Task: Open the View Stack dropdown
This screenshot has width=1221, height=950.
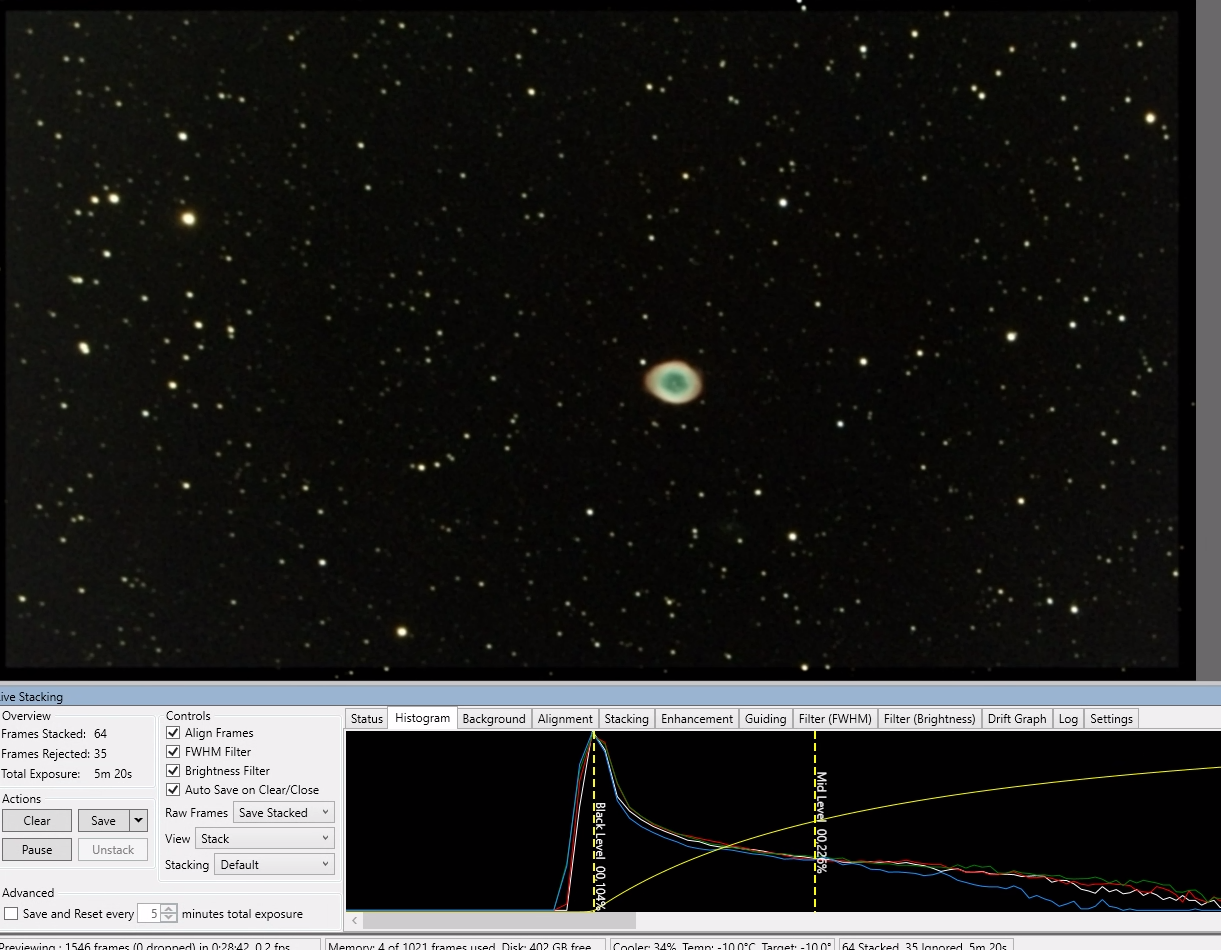Action: pos(264,839)
